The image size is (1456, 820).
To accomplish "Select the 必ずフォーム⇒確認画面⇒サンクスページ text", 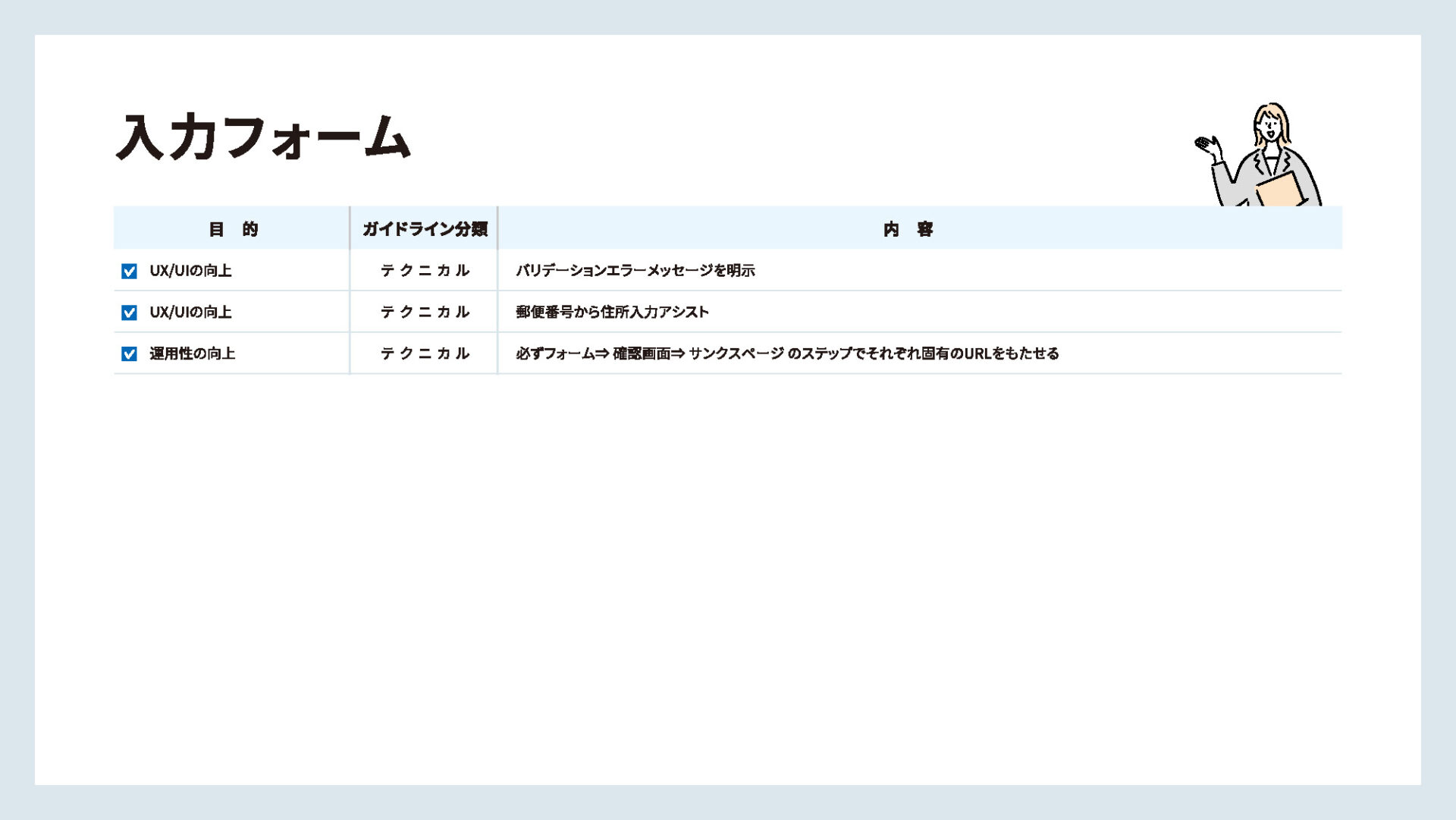I will click(x=650, y=353).
